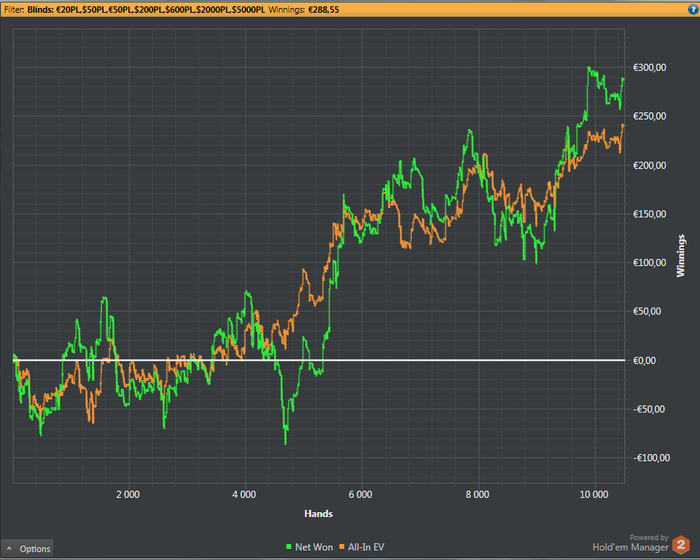Click the 4 000 hands axis label
The height and width of the screenshot is (560, 700).
point(244,494)
